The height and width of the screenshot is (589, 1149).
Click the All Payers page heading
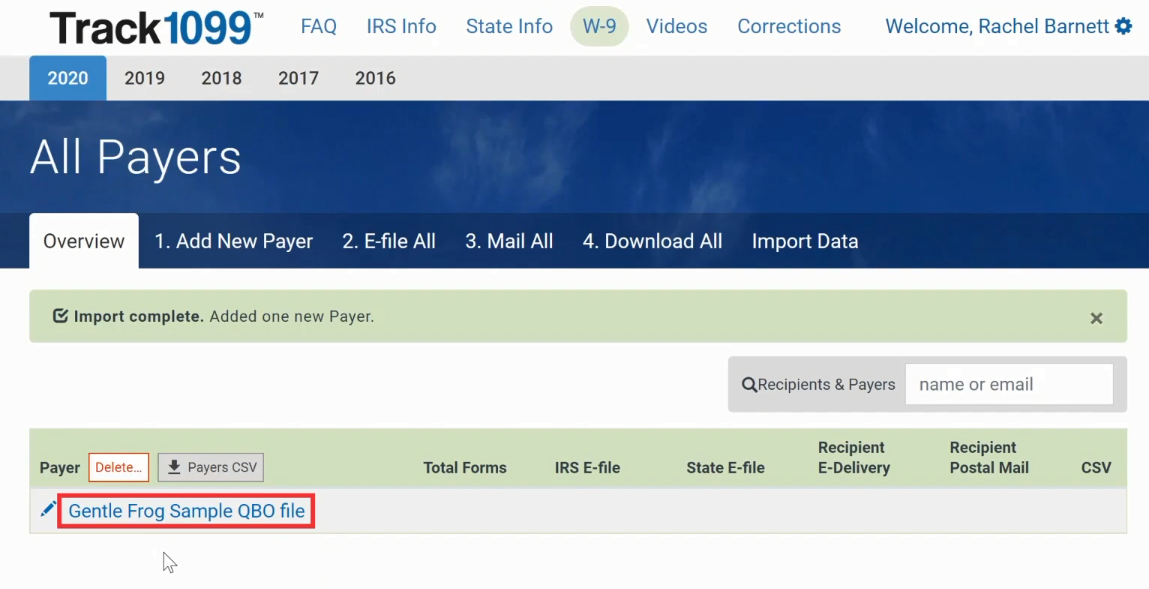point(136,157)
